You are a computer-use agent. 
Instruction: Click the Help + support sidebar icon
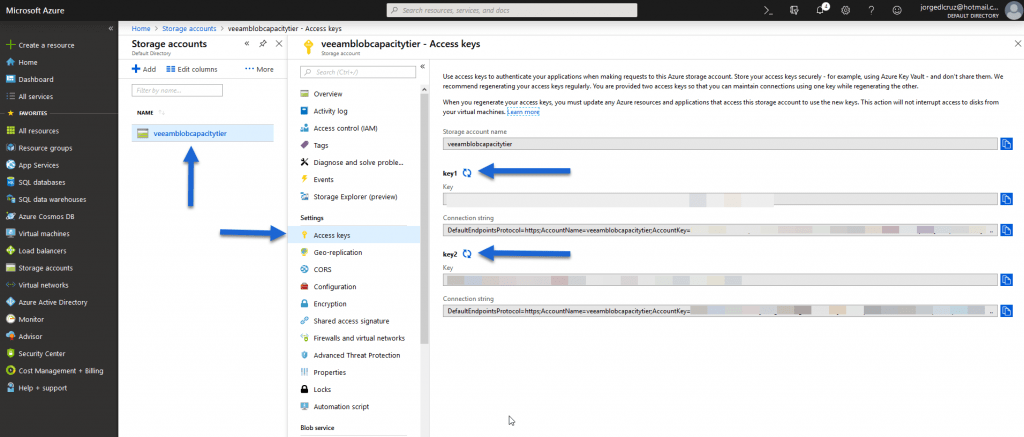coord(10,388)
